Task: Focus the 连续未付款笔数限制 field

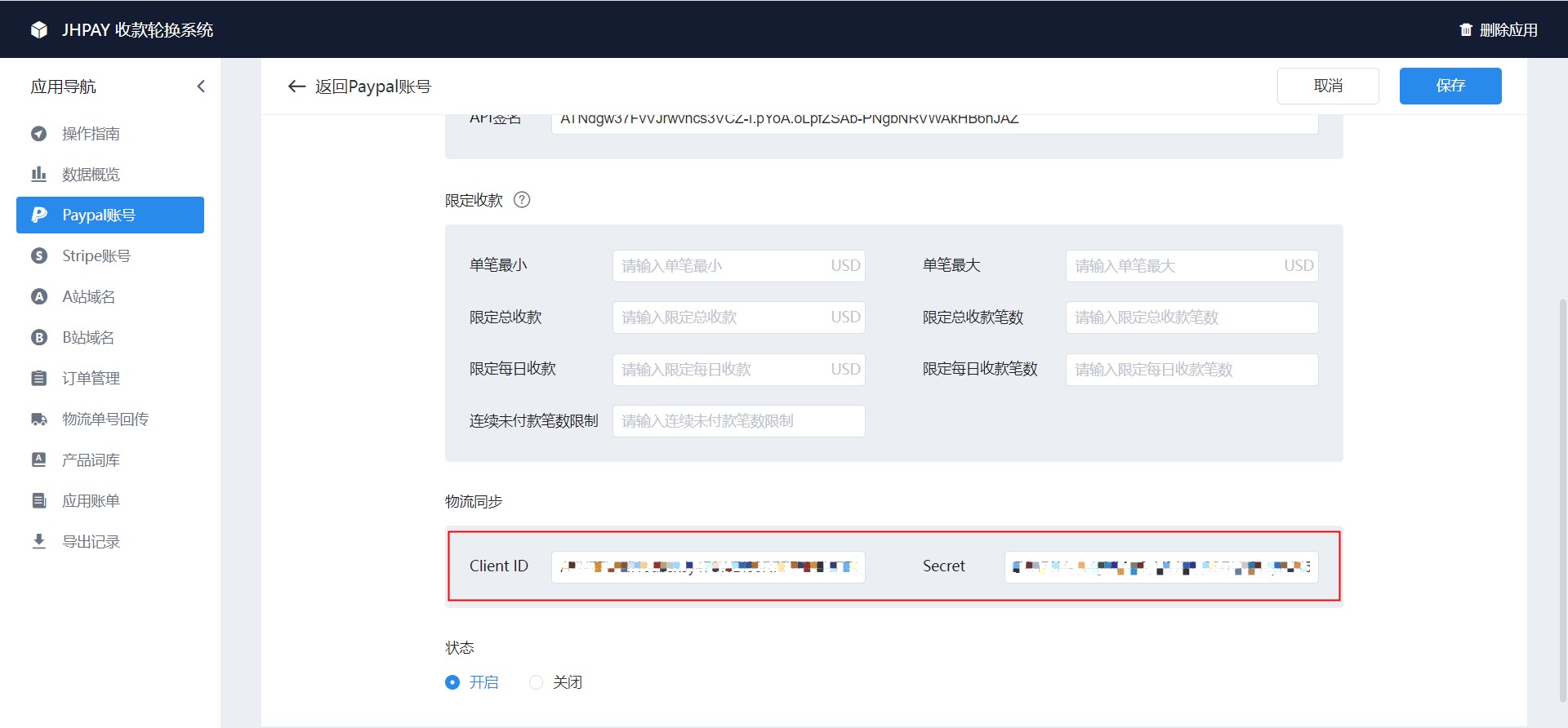Action: click(738, 421)
